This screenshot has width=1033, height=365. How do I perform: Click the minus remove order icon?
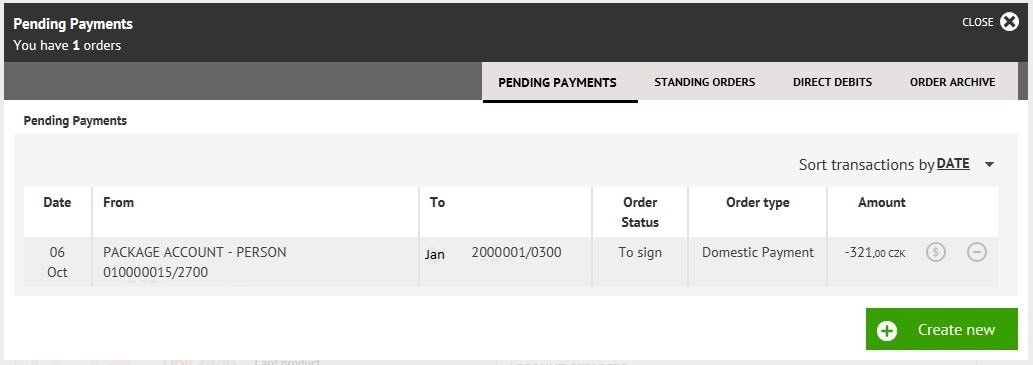pos(976,252)
